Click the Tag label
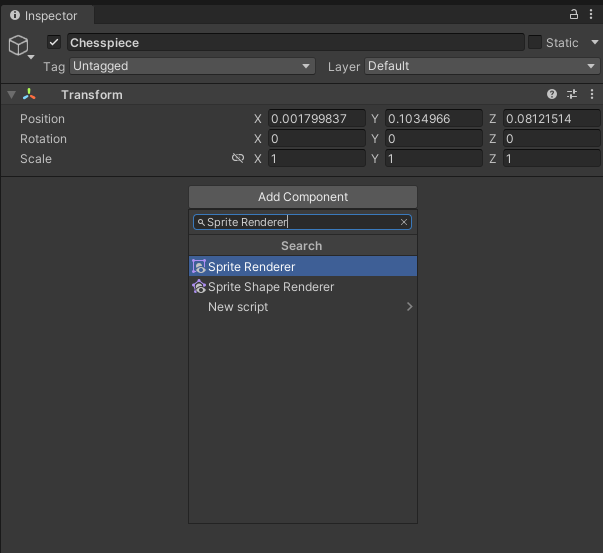 click(54, 67)
